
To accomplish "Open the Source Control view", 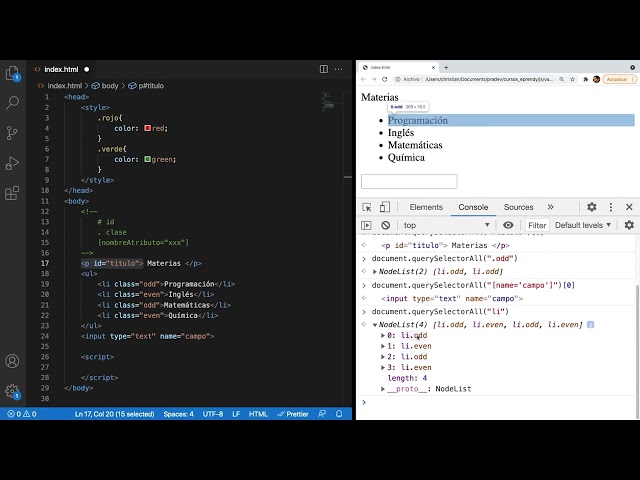I will 13,133.
